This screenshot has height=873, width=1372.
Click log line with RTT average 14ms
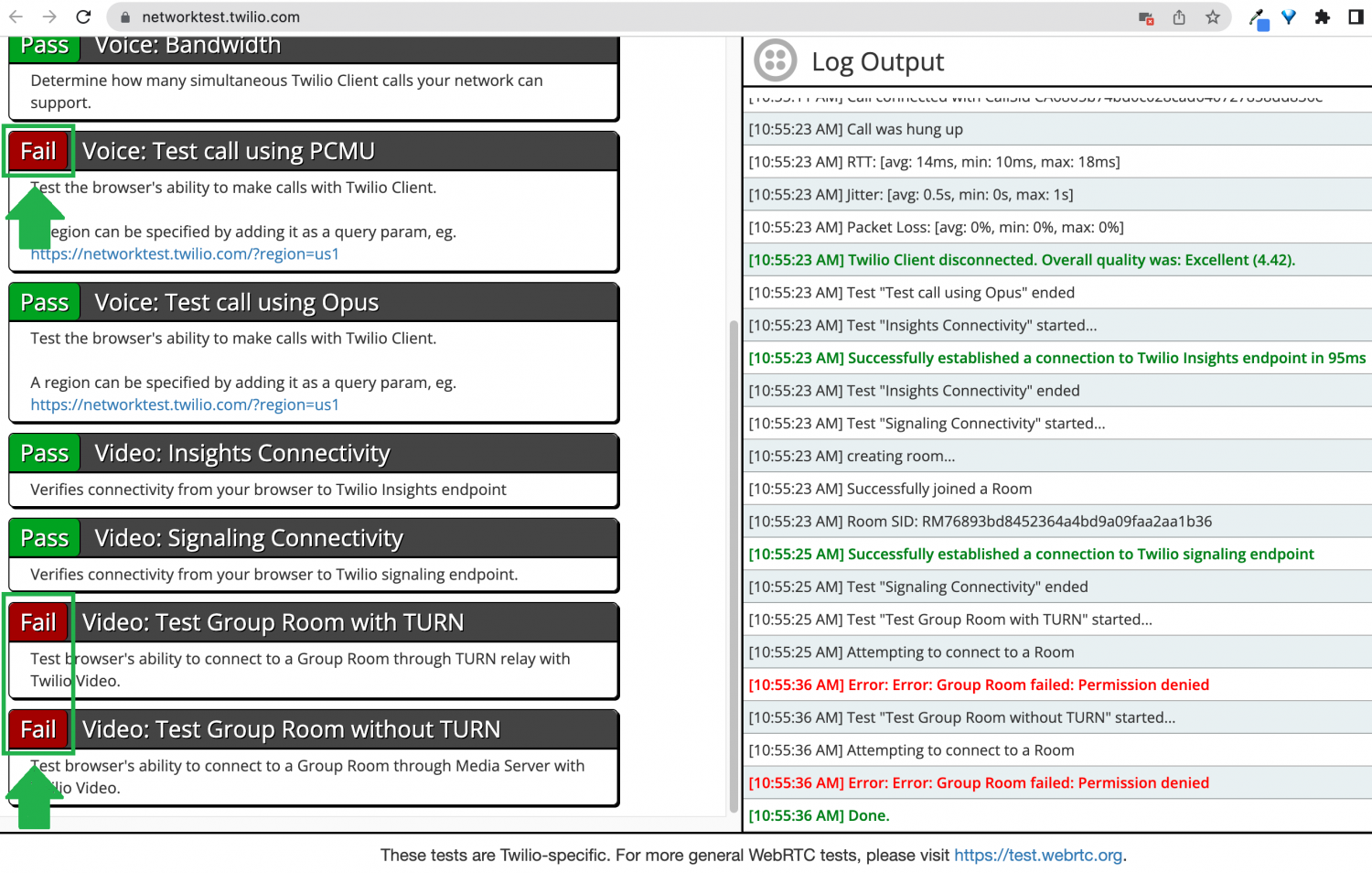[1057, 162]
